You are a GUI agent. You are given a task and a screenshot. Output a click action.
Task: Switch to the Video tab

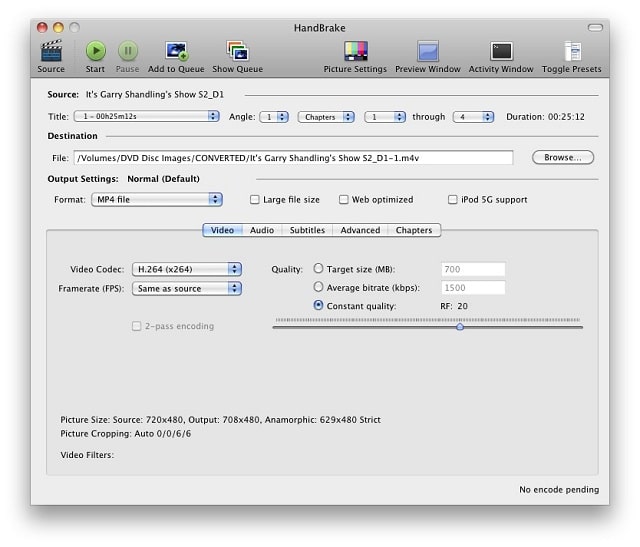(x=222, y=230)
